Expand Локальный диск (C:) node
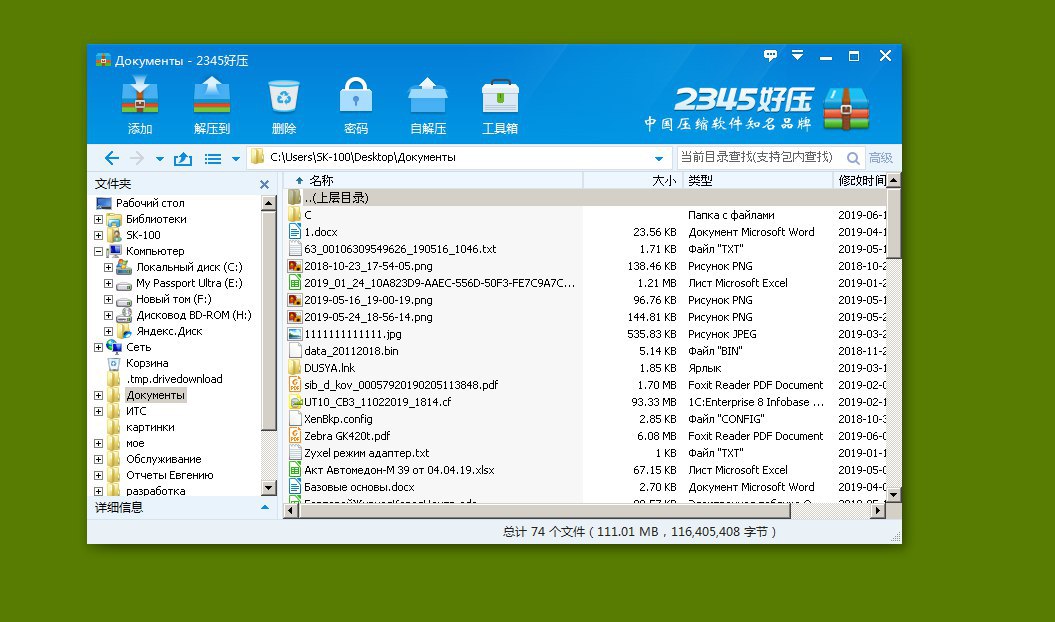 coord(108,267)
